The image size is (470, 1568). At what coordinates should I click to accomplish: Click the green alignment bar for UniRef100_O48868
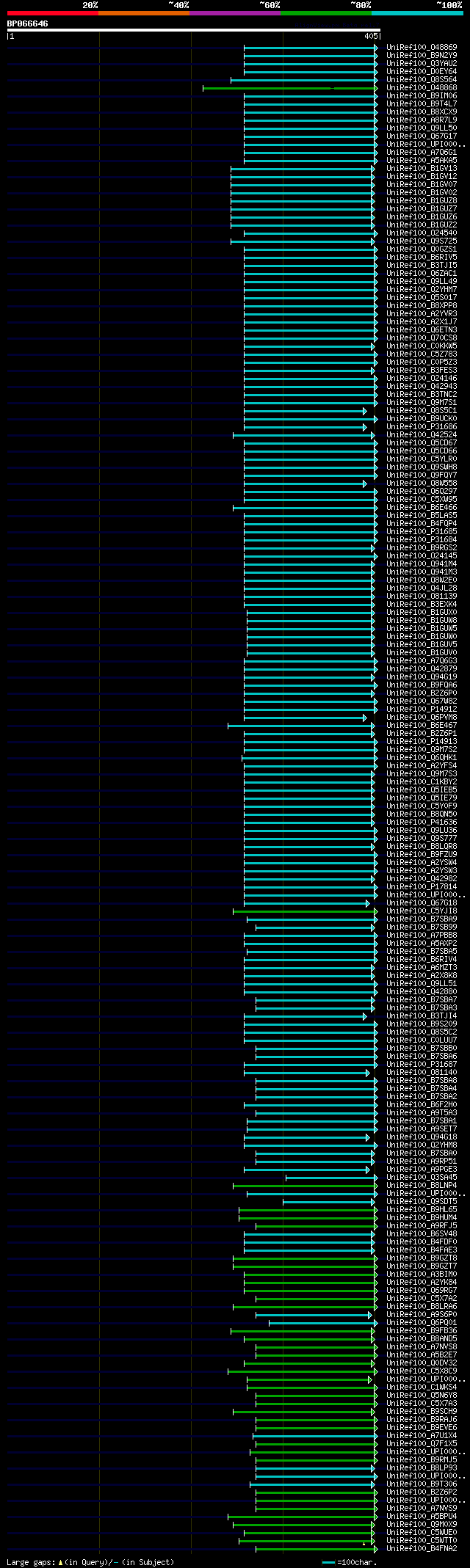(290, 88)
